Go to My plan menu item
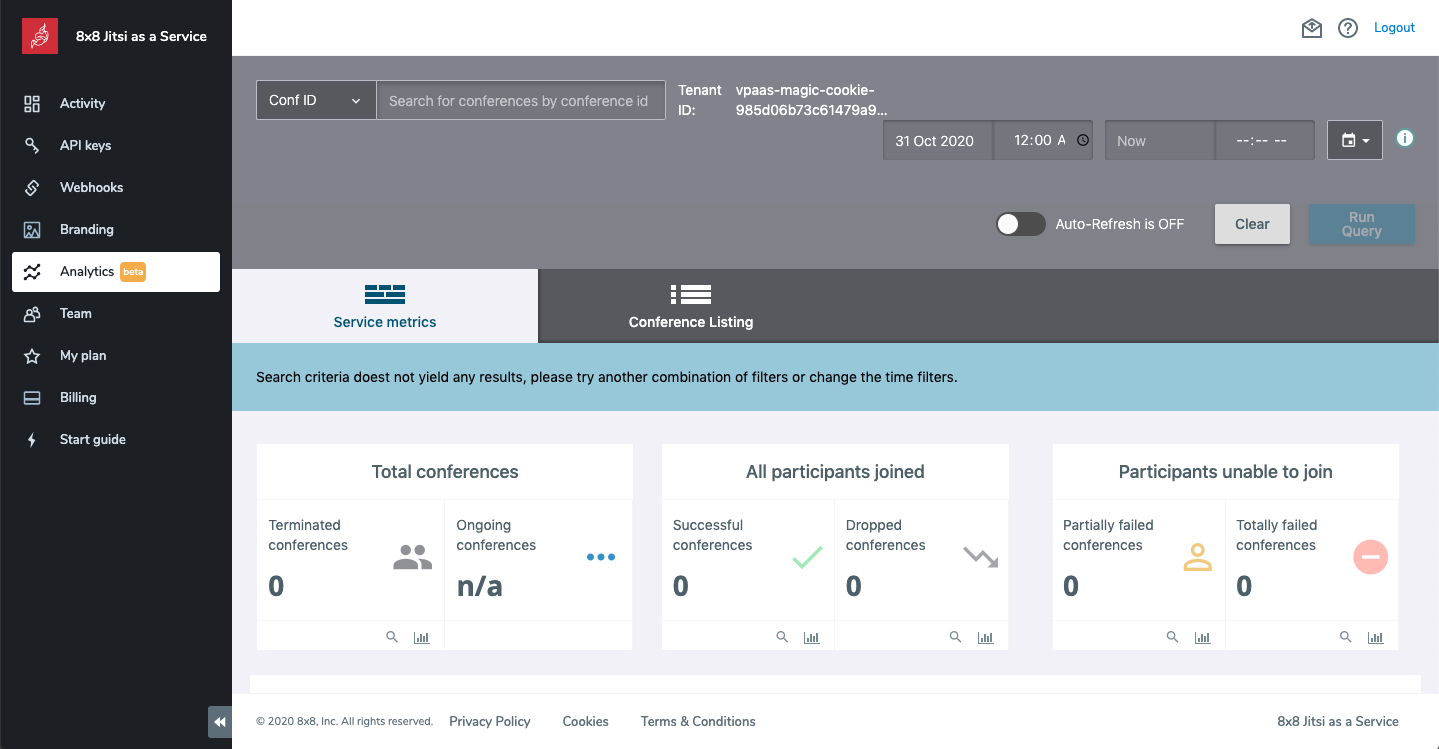This screenshot has height=749, width=1439. [116, 356]
